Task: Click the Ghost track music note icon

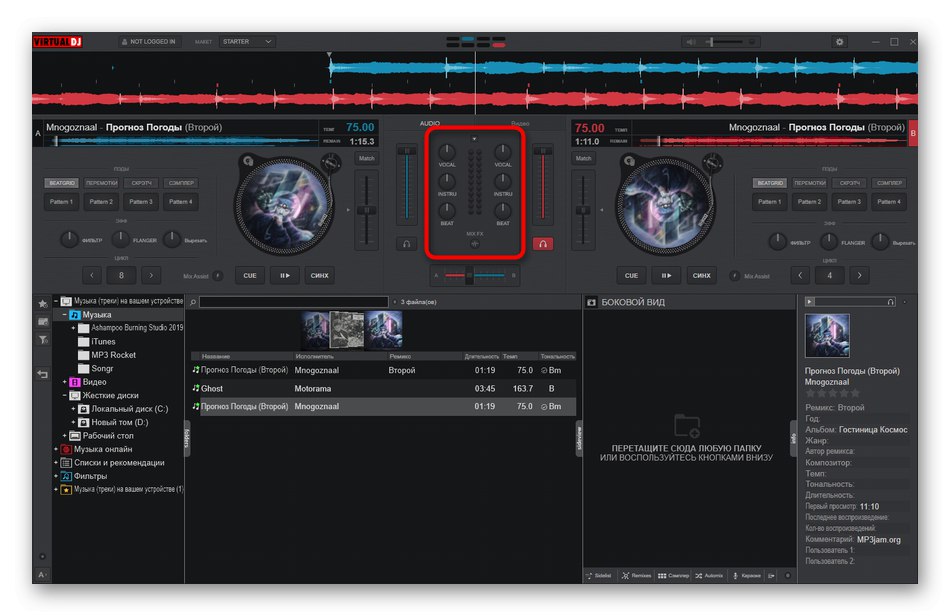Action: tap(196, 388)
